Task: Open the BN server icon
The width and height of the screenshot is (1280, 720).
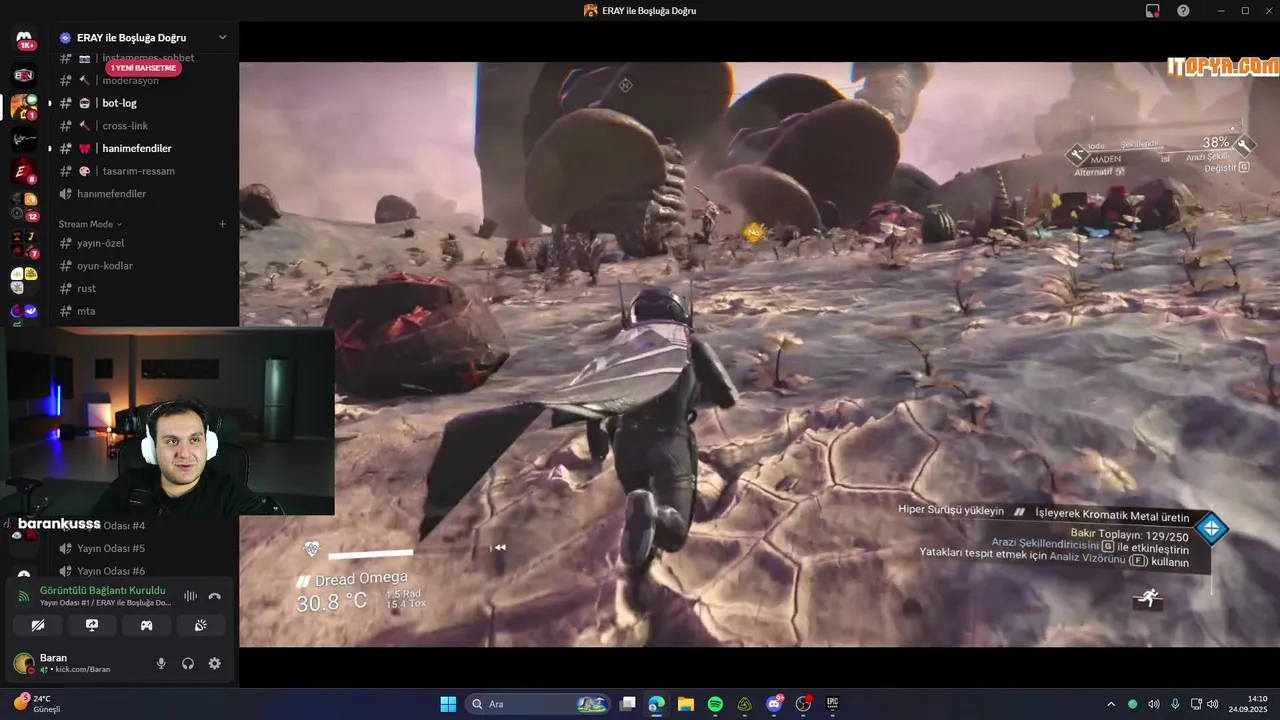Action: (24, 75)
